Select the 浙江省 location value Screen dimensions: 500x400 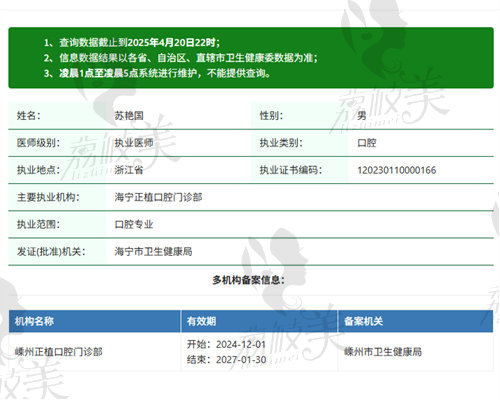(129, 170)
